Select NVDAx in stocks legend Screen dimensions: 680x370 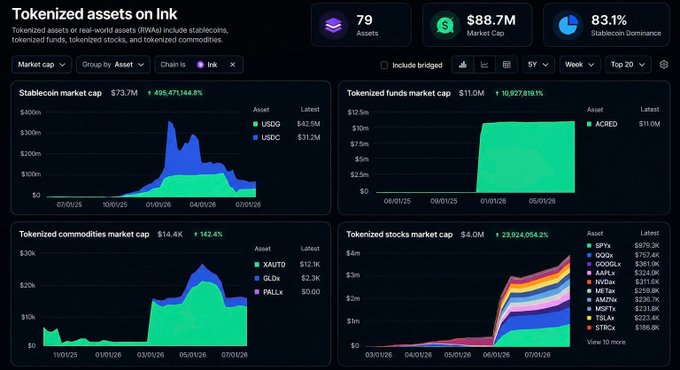[x=605, y=282]
